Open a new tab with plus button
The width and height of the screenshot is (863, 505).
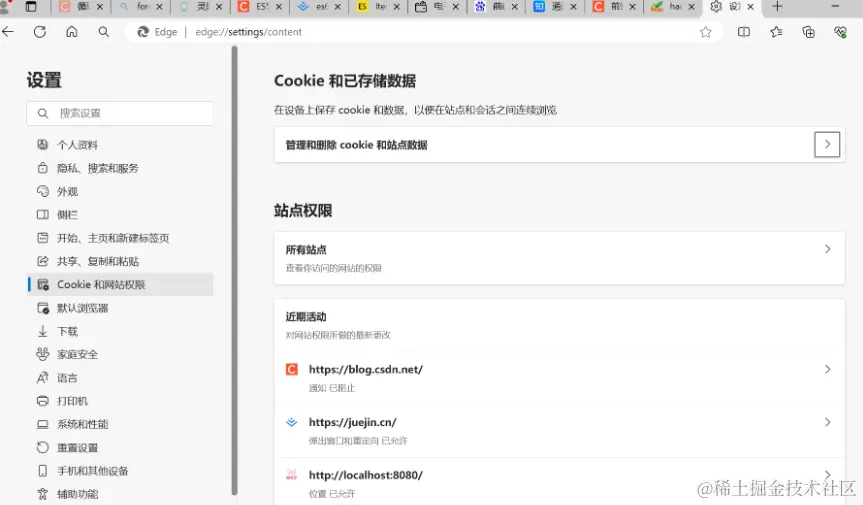point(777,7)
